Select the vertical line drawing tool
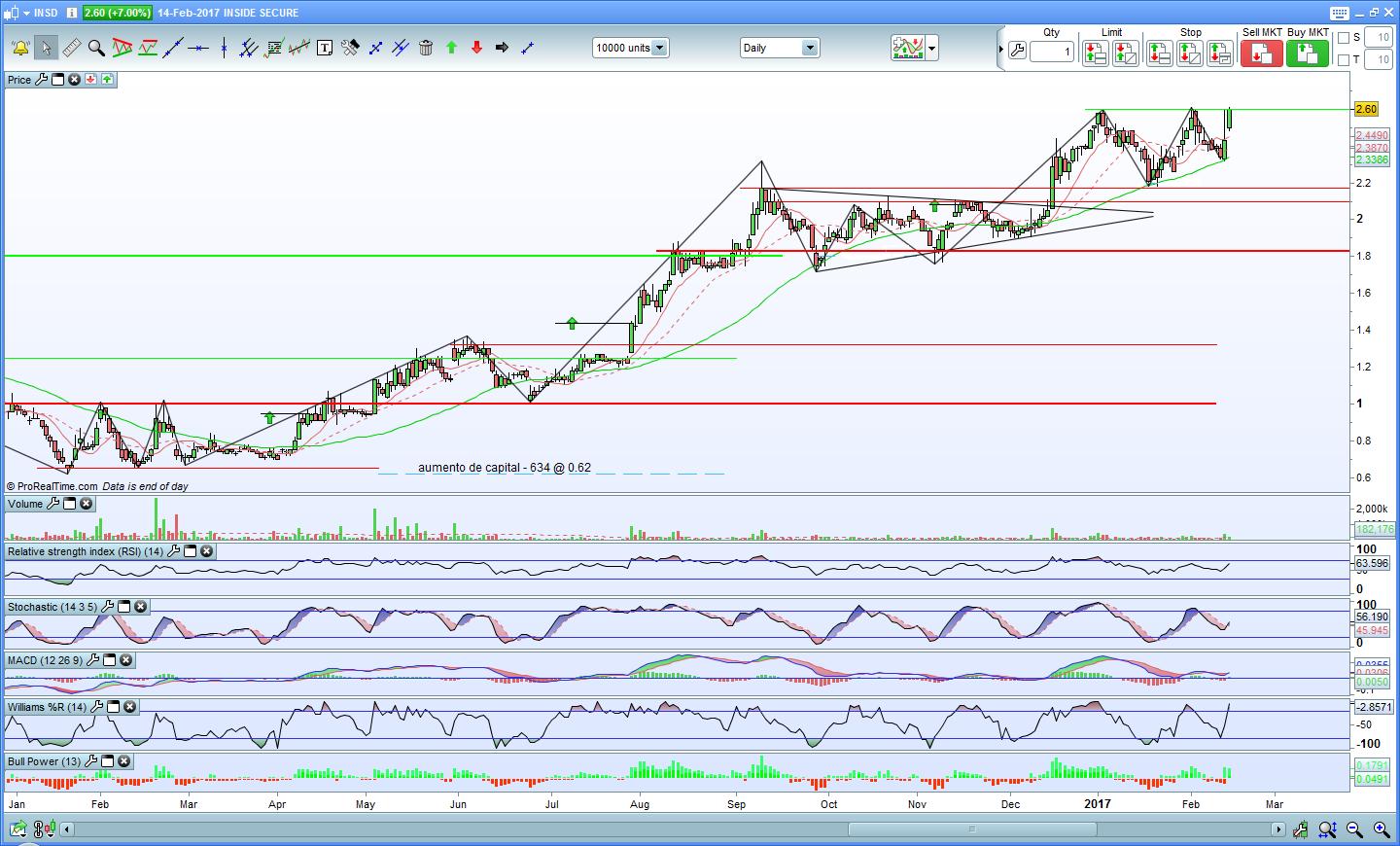 tap(224, 48)
